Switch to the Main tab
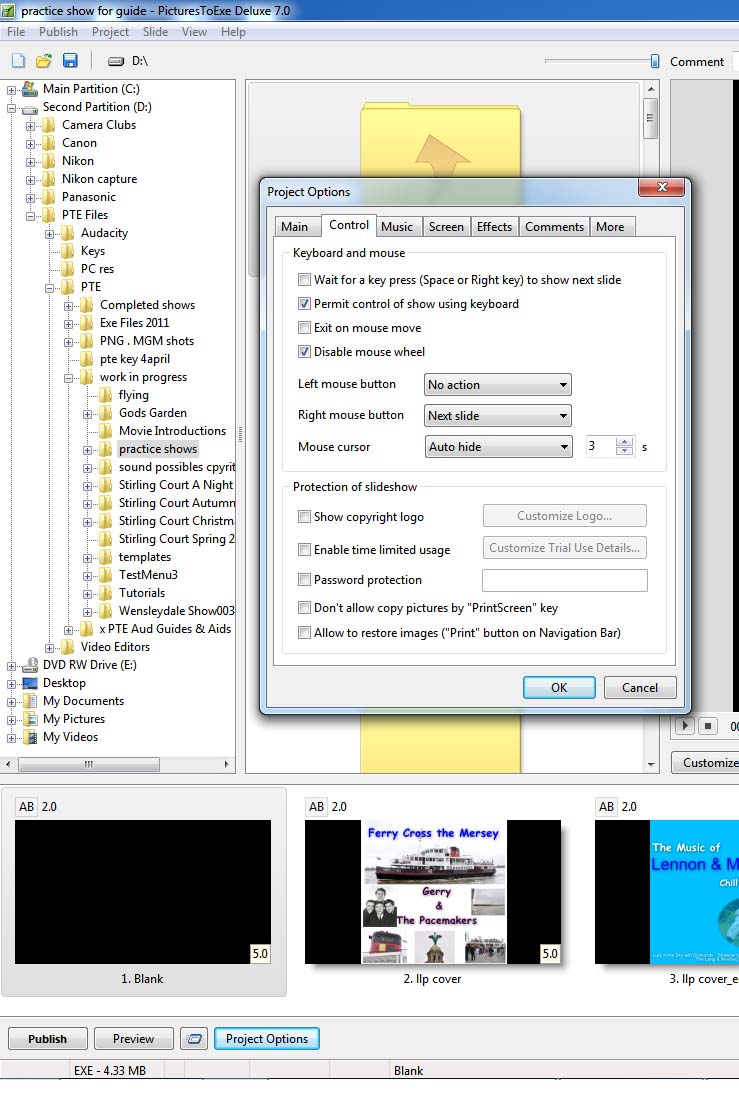Viewport: 739px width, 1119px height. click(x=295, y=227)
